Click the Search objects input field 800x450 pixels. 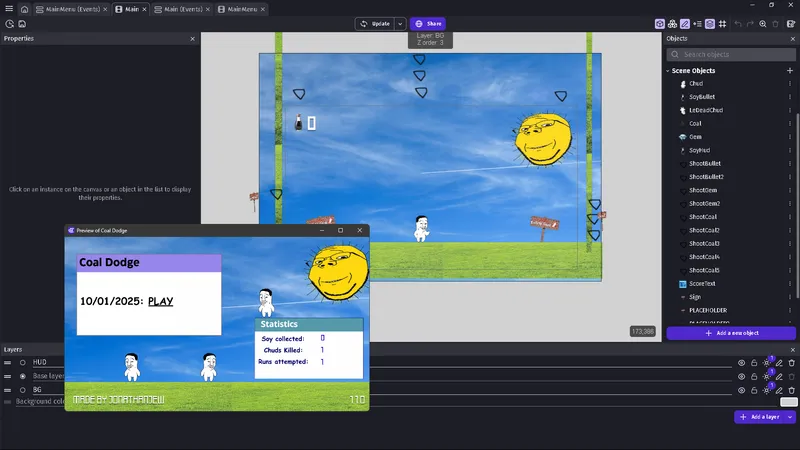coord(733,54)
